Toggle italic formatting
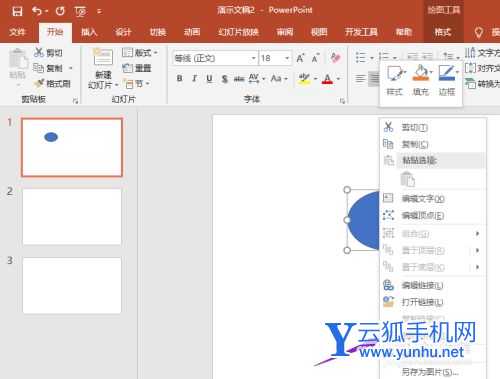Viewport: 500px width, 379px height. [194, 78]
